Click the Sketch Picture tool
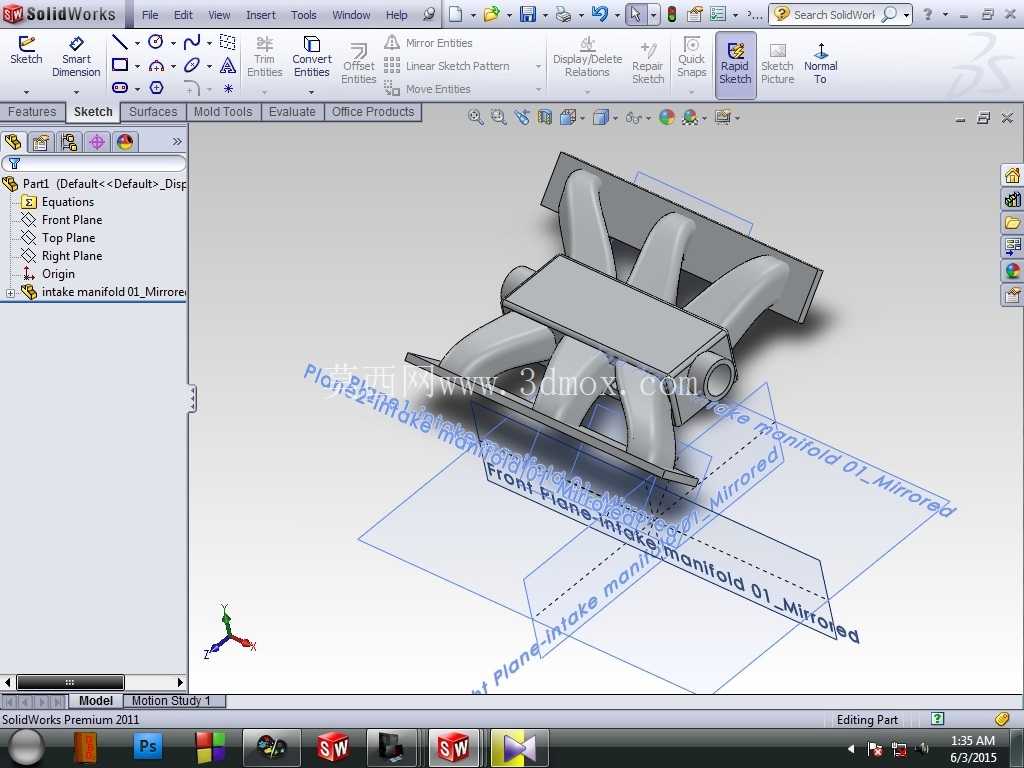Viewport: 1024px width, 768px height. 777,64
